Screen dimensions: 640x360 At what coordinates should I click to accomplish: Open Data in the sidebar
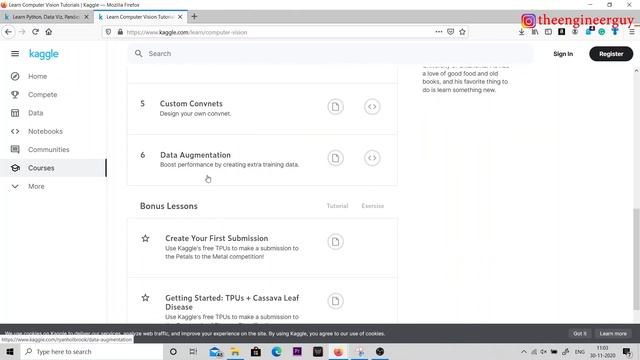click(36, 113)
